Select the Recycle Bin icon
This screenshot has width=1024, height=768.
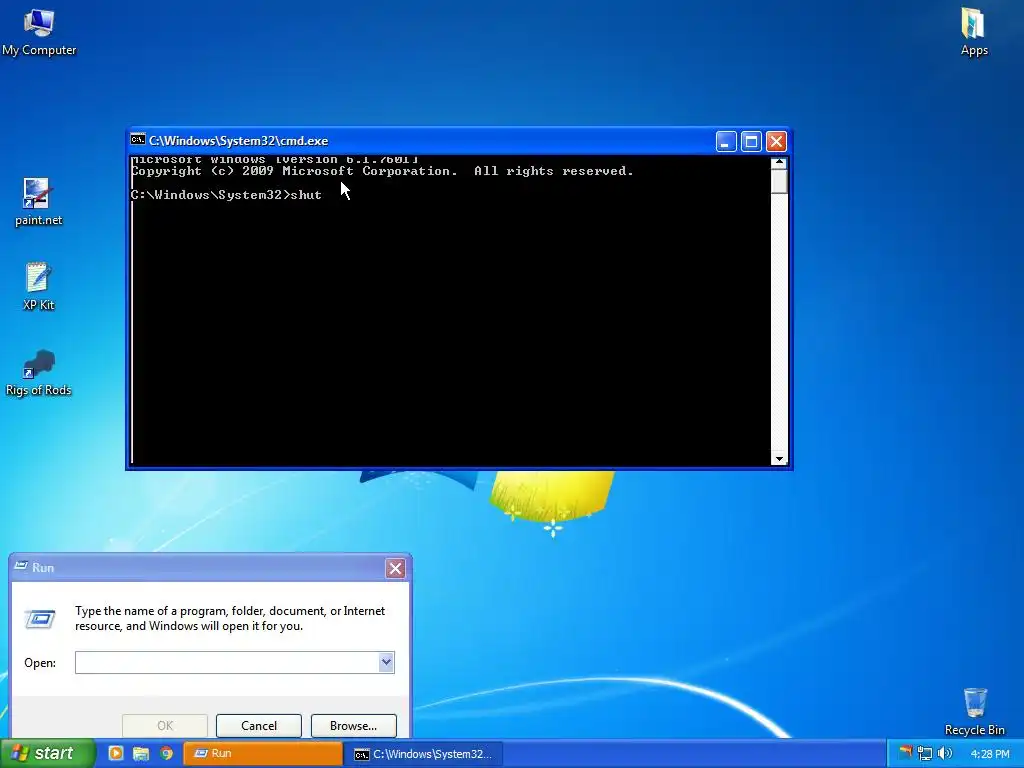pyautogui.click(x=974, y=712)
